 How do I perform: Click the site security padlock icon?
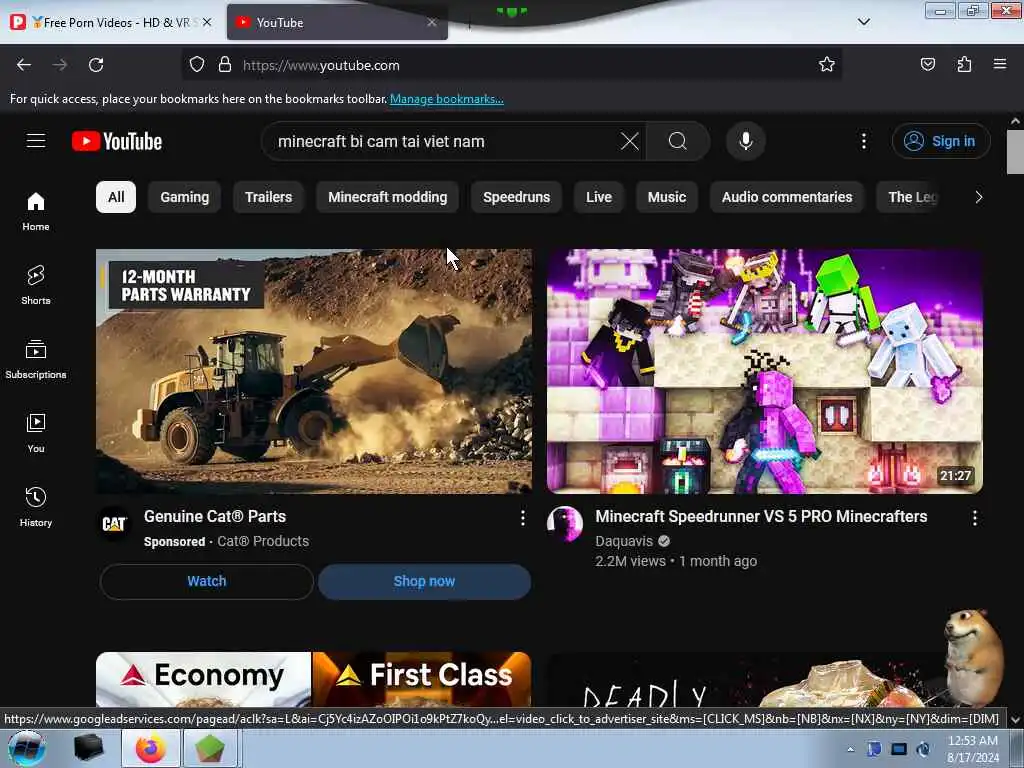click(225, 65)
